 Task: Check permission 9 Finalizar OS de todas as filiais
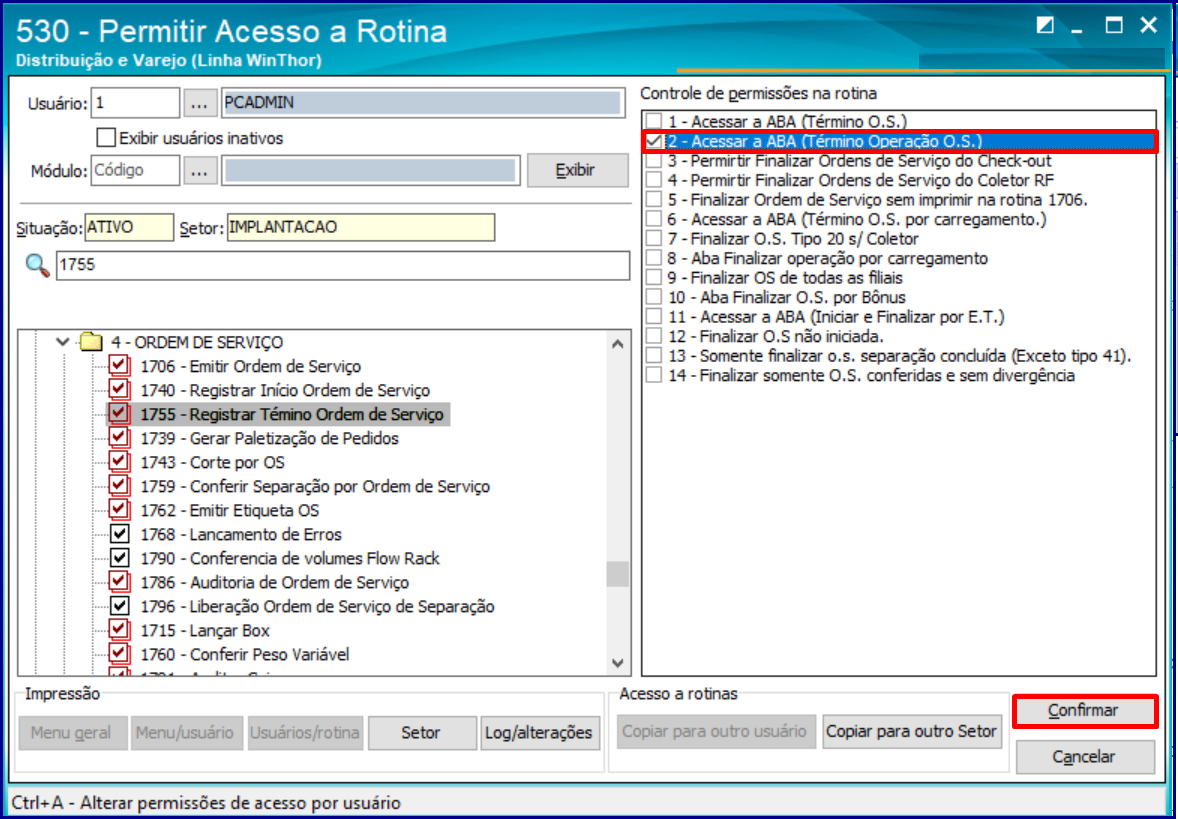pos(654,278)
